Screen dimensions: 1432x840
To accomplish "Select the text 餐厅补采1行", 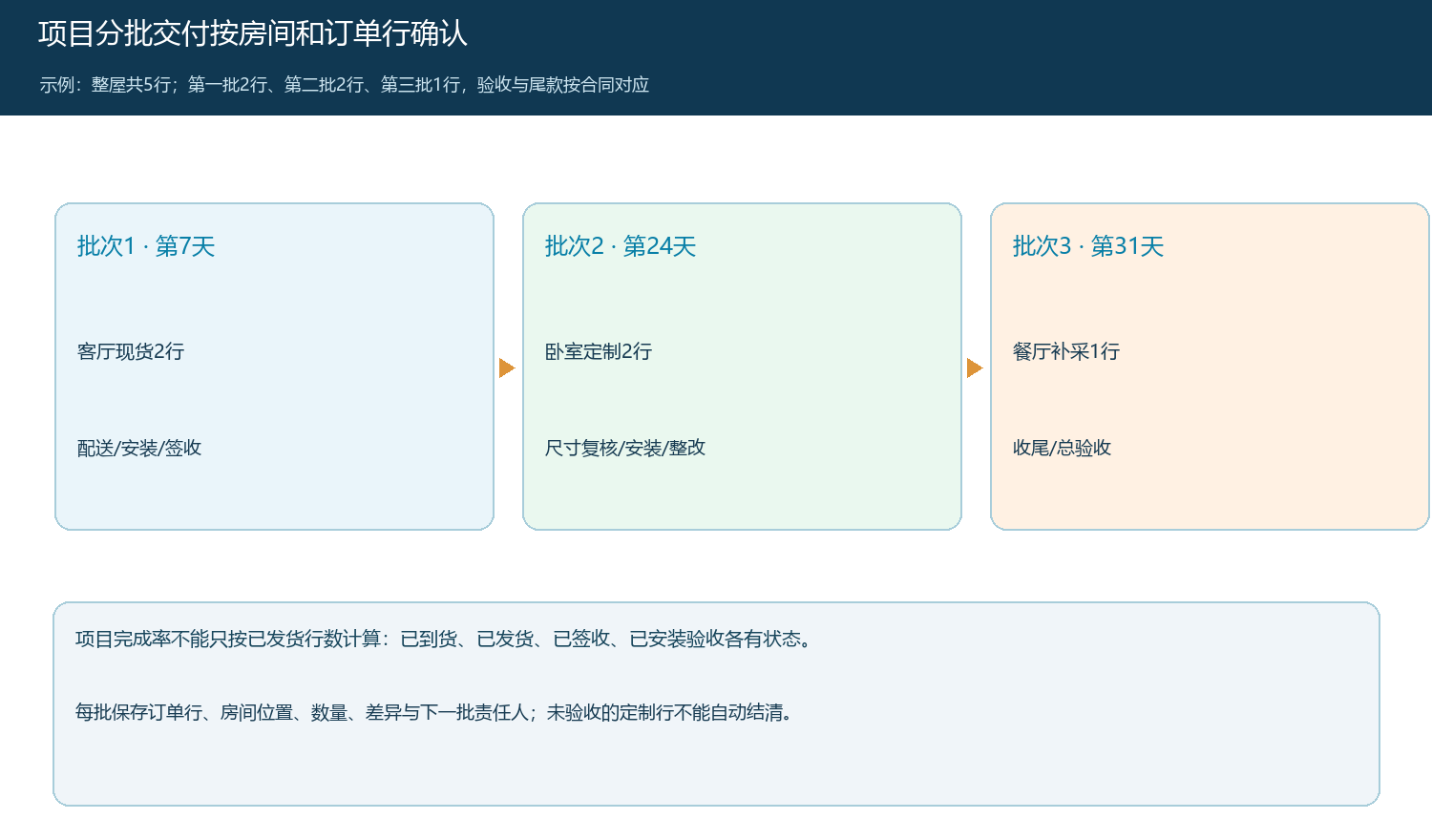I will (1066, 351).
